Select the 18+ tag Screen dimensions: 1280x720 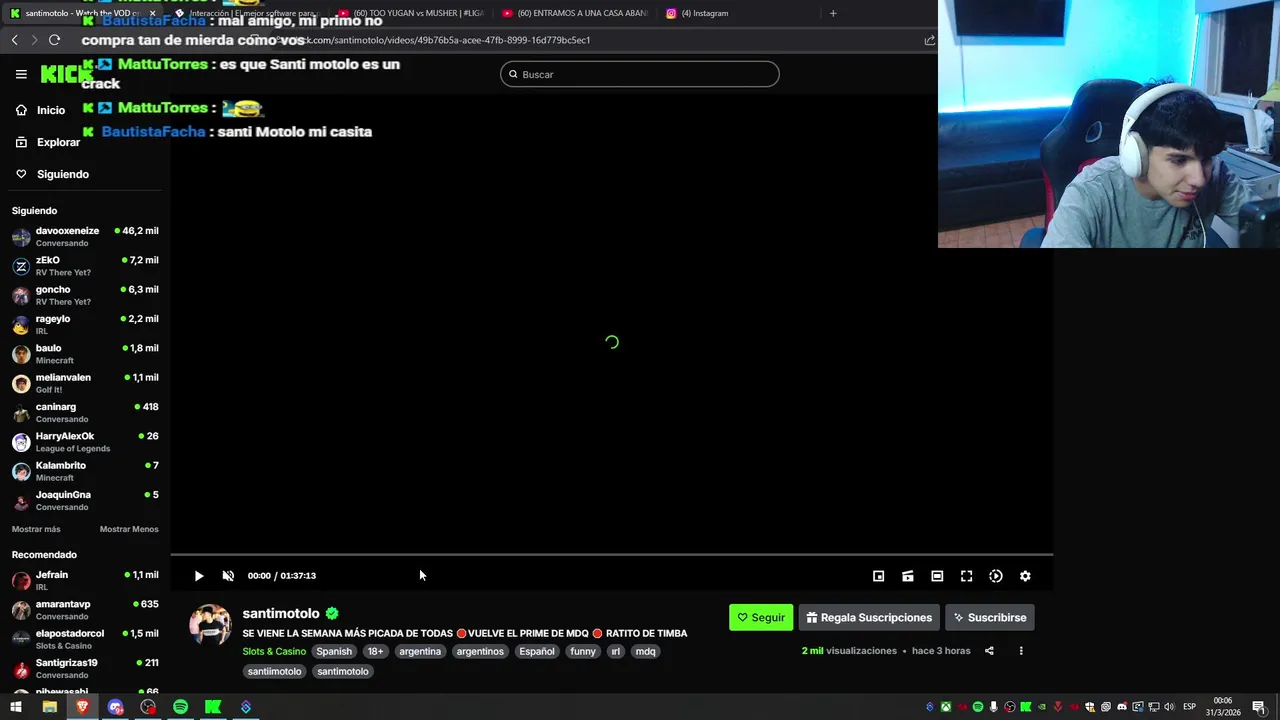click(375, 651)
